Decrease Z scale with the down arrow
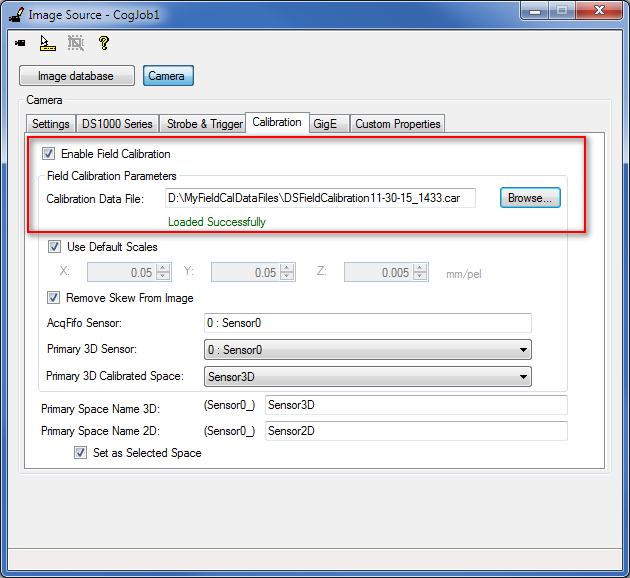The width and height of the screenshot is (630, 578). (x=419, y=276)
